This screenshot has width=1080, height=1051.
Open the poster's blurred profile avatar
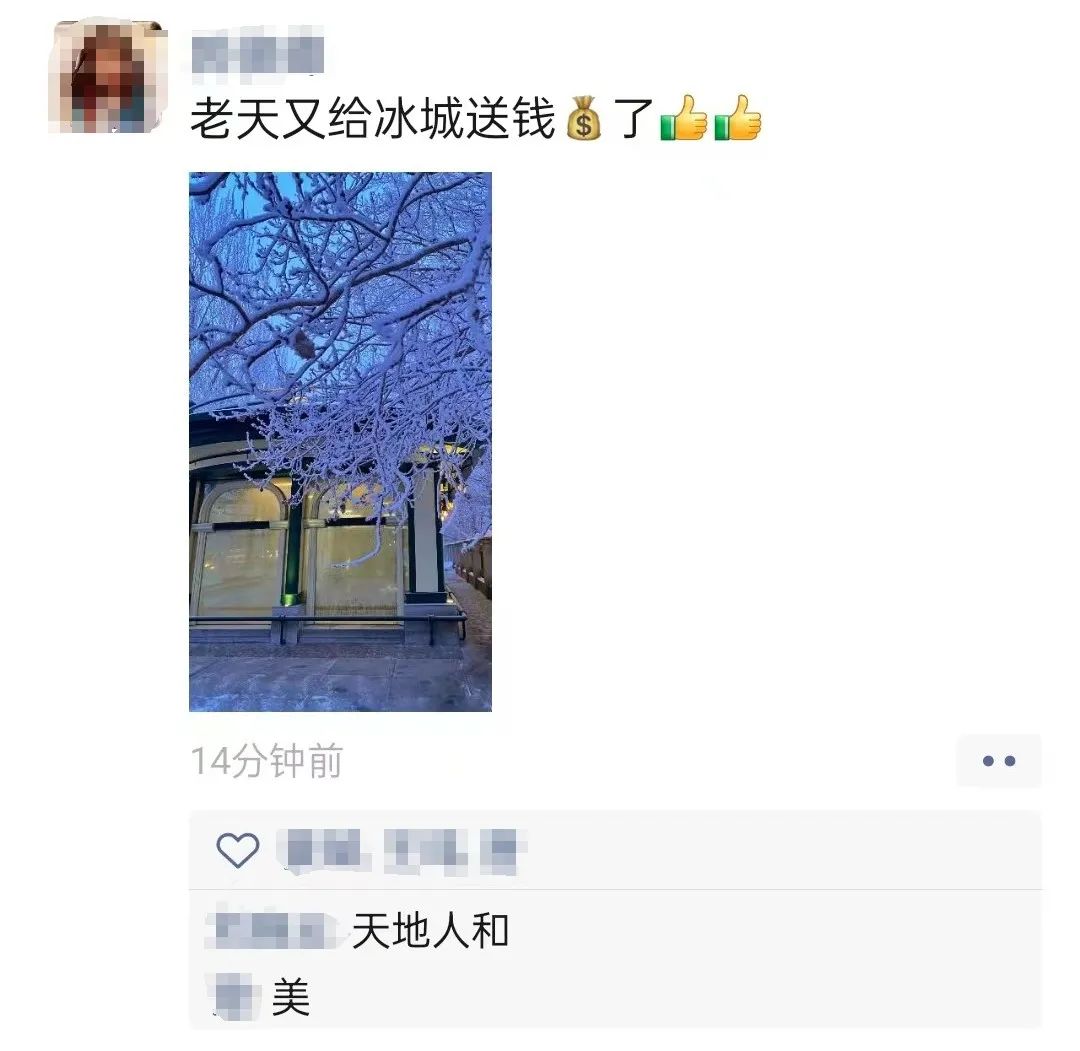109,76
